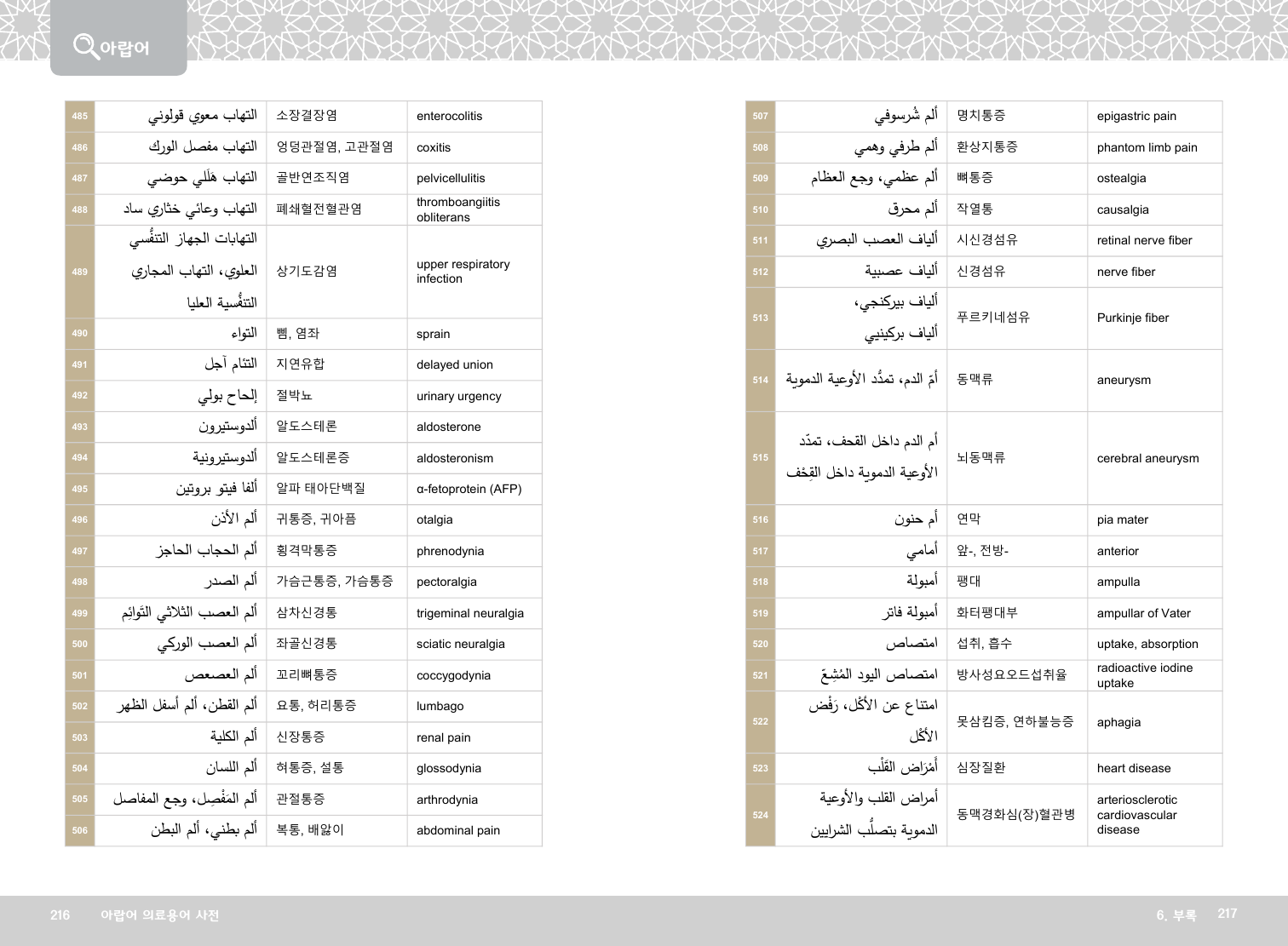
Task: Click the 'Purkinje fiber' entry
Action: coord(1132,318)
